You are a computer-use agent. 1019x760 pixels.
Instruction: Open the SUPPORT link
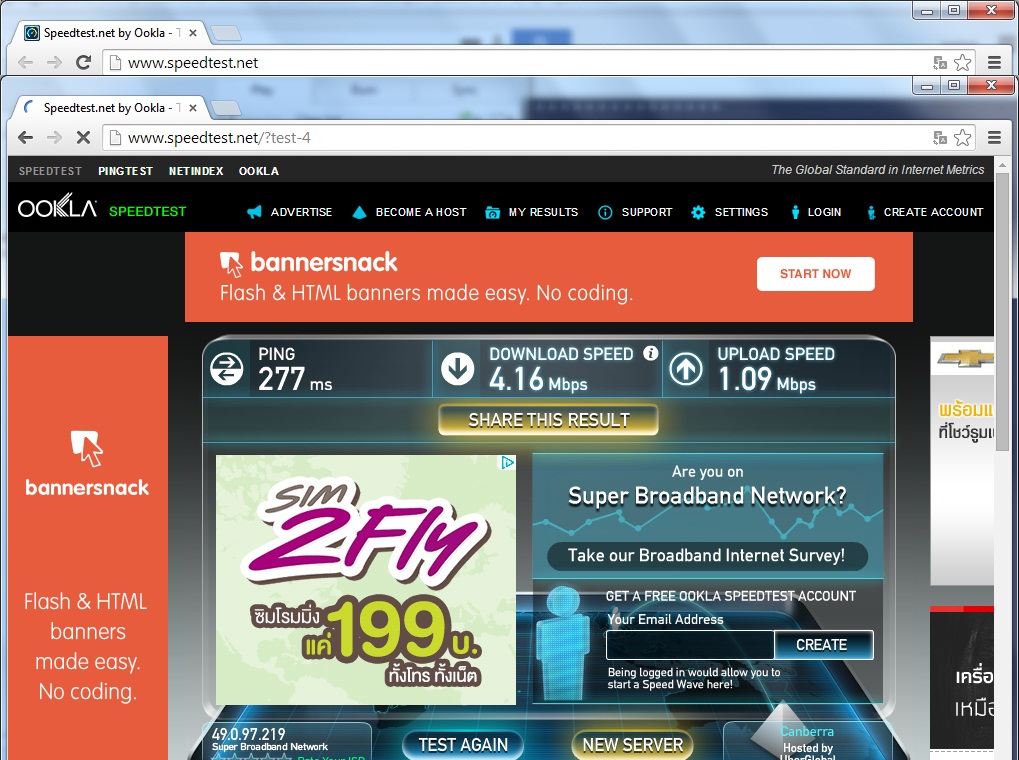[647, 212]
